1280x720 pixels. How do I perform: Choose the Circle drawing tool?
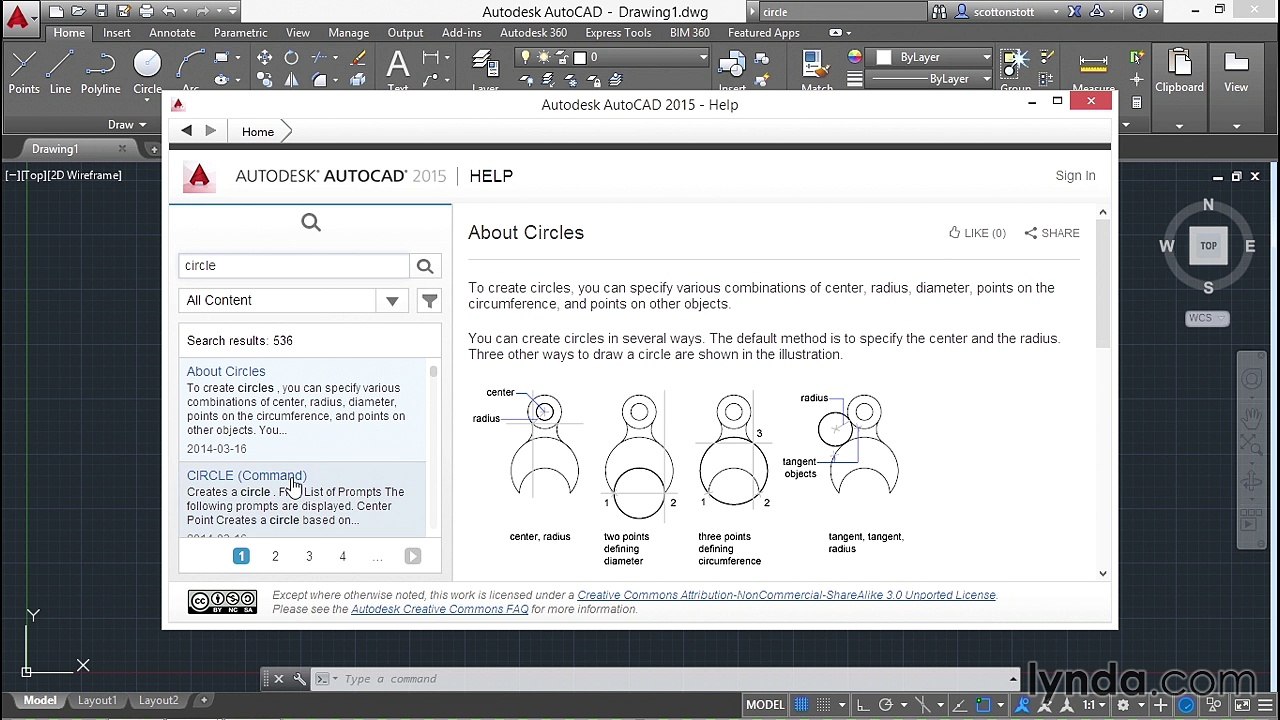147,72
